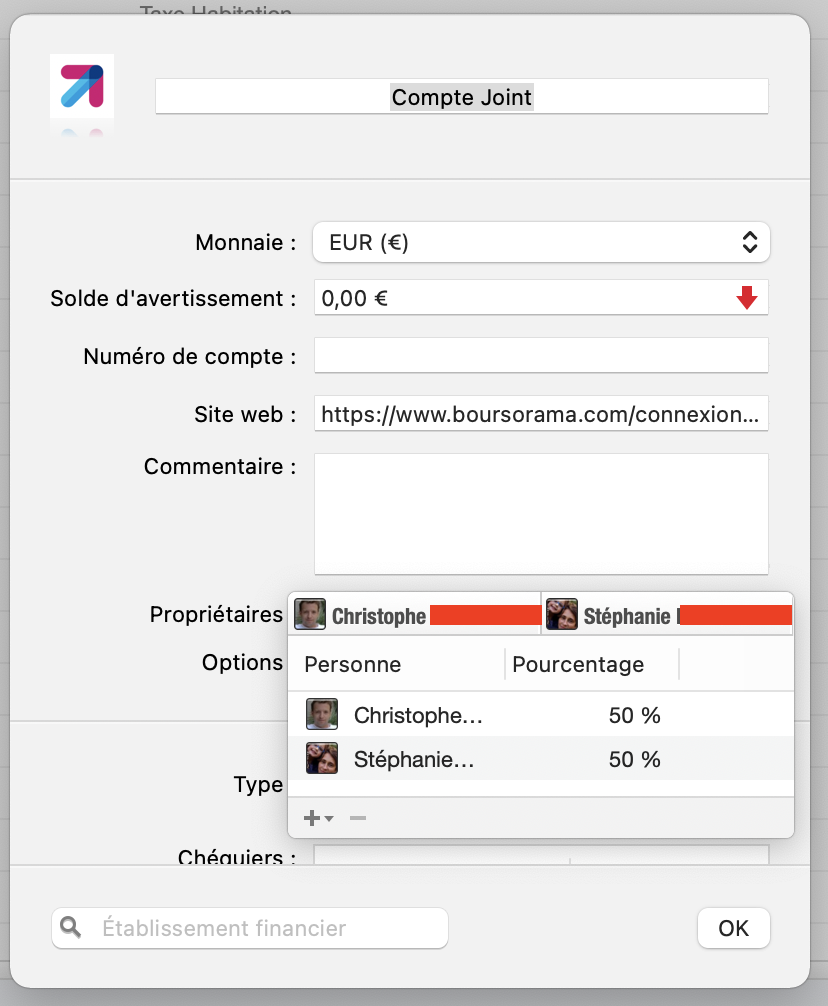Open the Monnaie currency dropdown
The image size is (828, 1006).
point(541,242)
